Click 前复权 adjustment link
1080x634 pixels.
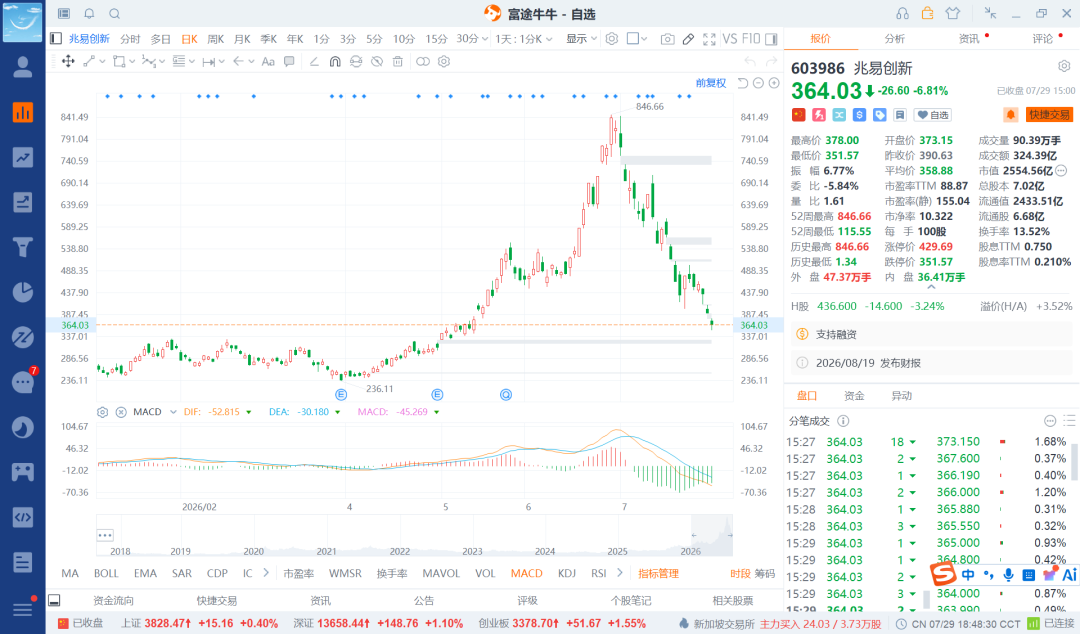[711, 83]
